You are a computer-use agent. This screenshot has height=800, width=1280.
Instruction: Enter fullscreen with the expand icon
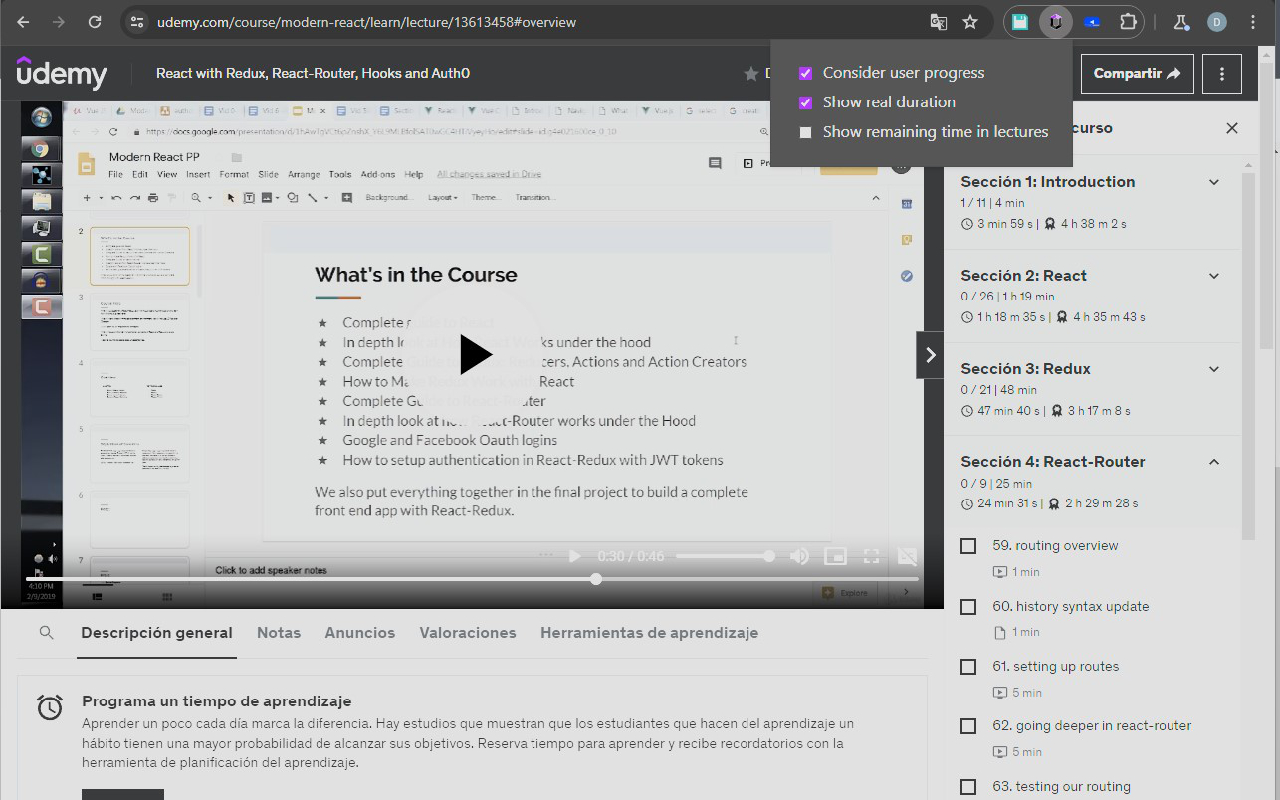pyautogui.click(x=872, y=556)
